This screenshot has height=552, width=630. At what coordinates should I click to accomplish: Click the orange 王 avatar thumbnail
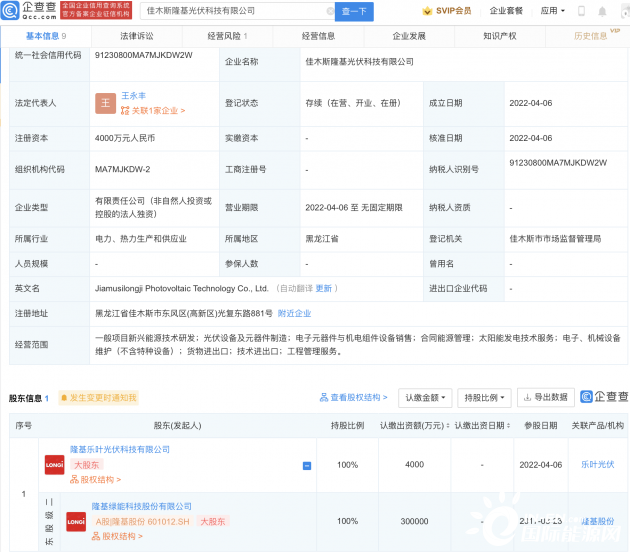pyautogui.click(x=105, y=103)
